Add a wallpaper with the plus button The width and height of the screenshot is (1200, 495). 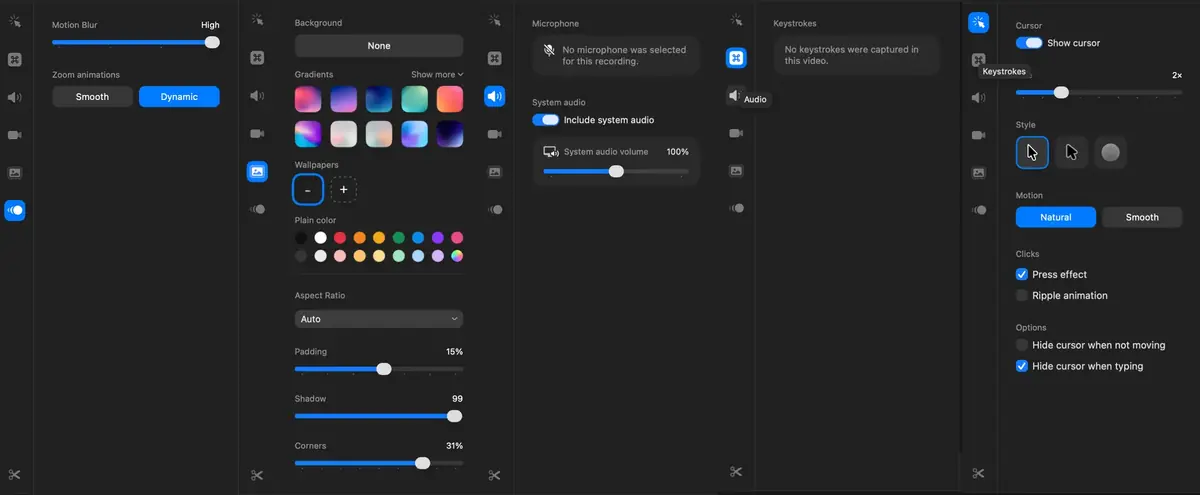(343, 189)
